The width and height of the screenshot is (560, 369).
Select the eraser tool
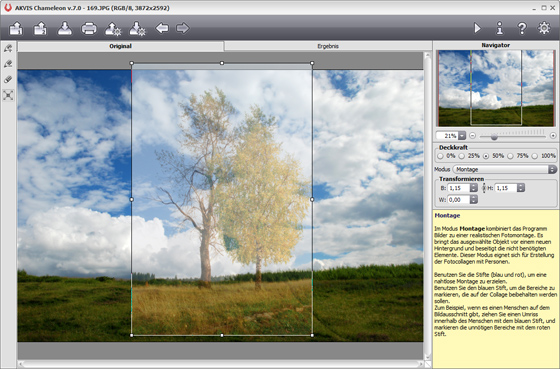coord(8,79)
